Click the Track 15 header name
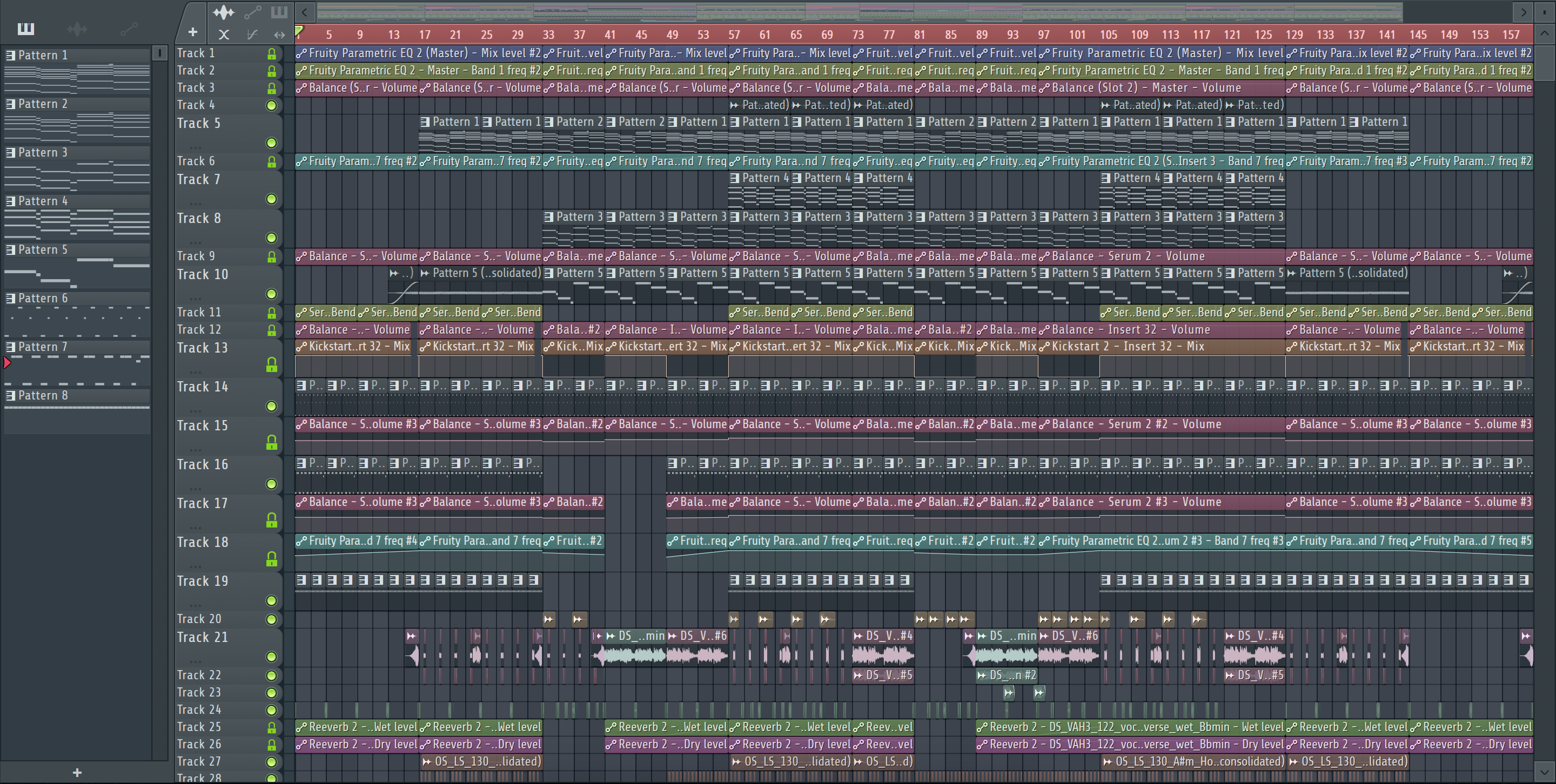 tap(203, 425)
